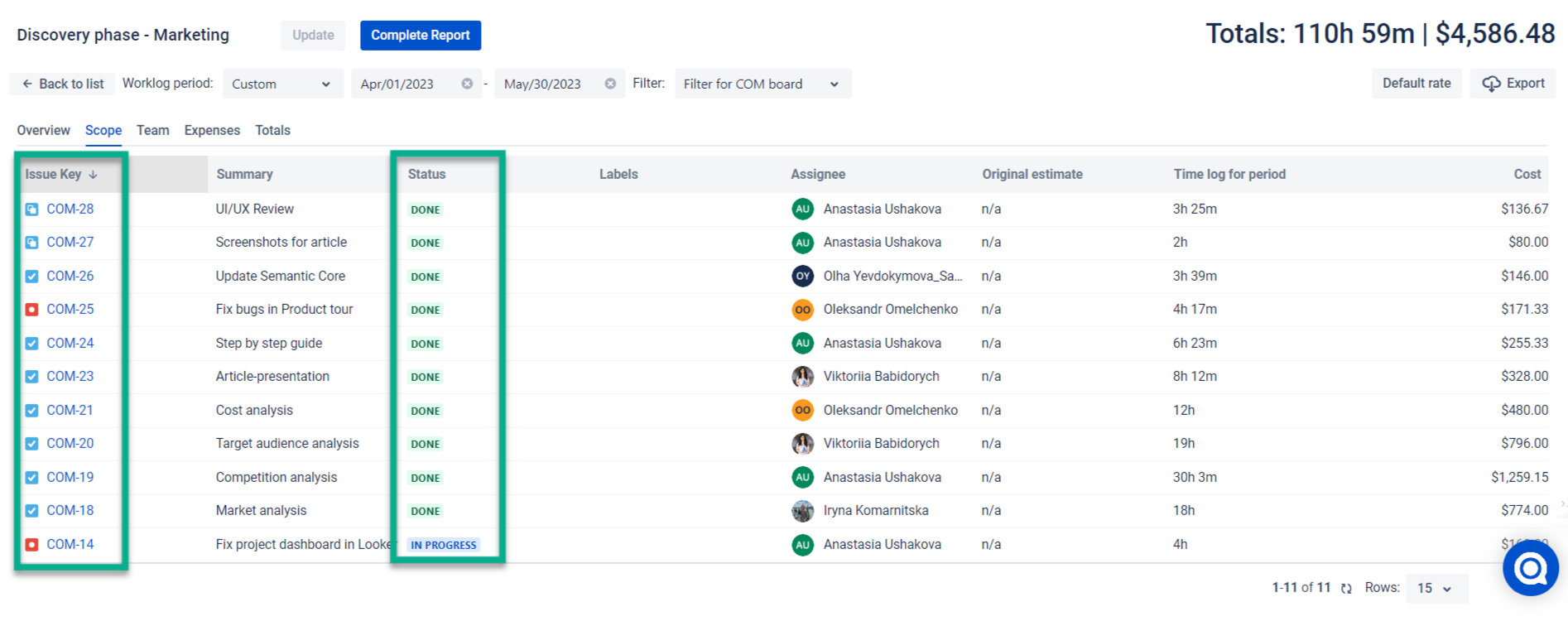1568x626 pixels.
Task: Click the Complete Report button
Action: click(x=421, y=35)
